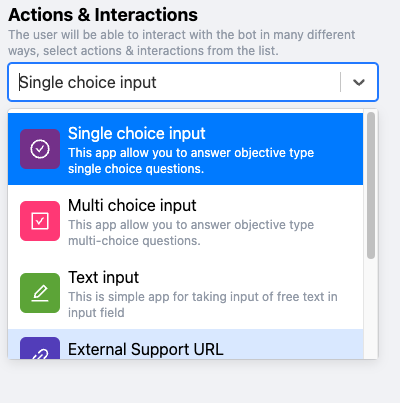This screenshot has height=403, width=400.
Task: Click the pink Multi choice checkbox icon
Action: 40,221
